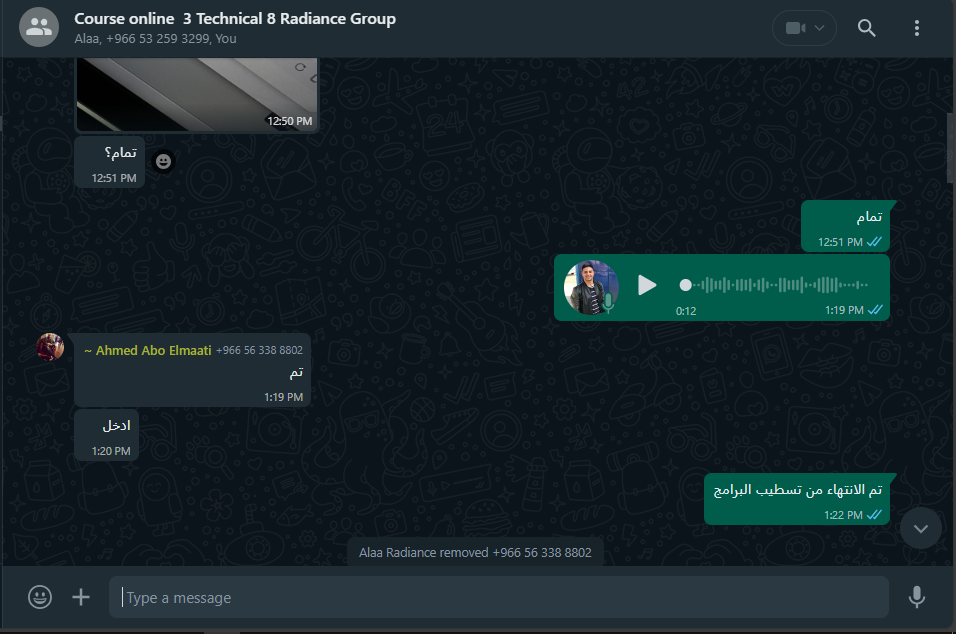Screen dimensions: 956x634
Task: Seek the voice message waveform slider
Action: tap(774, 285)
